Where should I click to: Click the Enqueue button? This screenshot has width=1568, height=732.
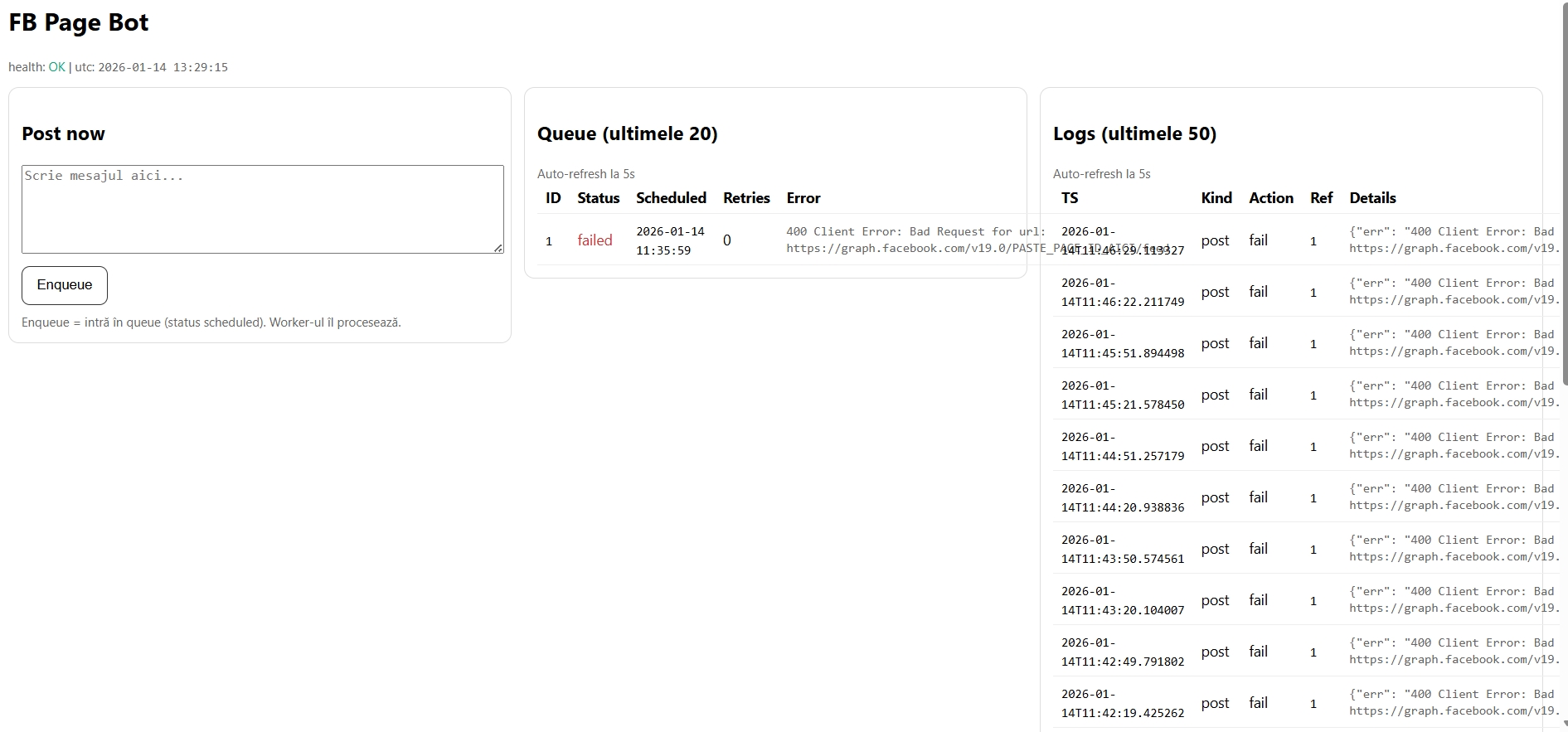point(65,285)
